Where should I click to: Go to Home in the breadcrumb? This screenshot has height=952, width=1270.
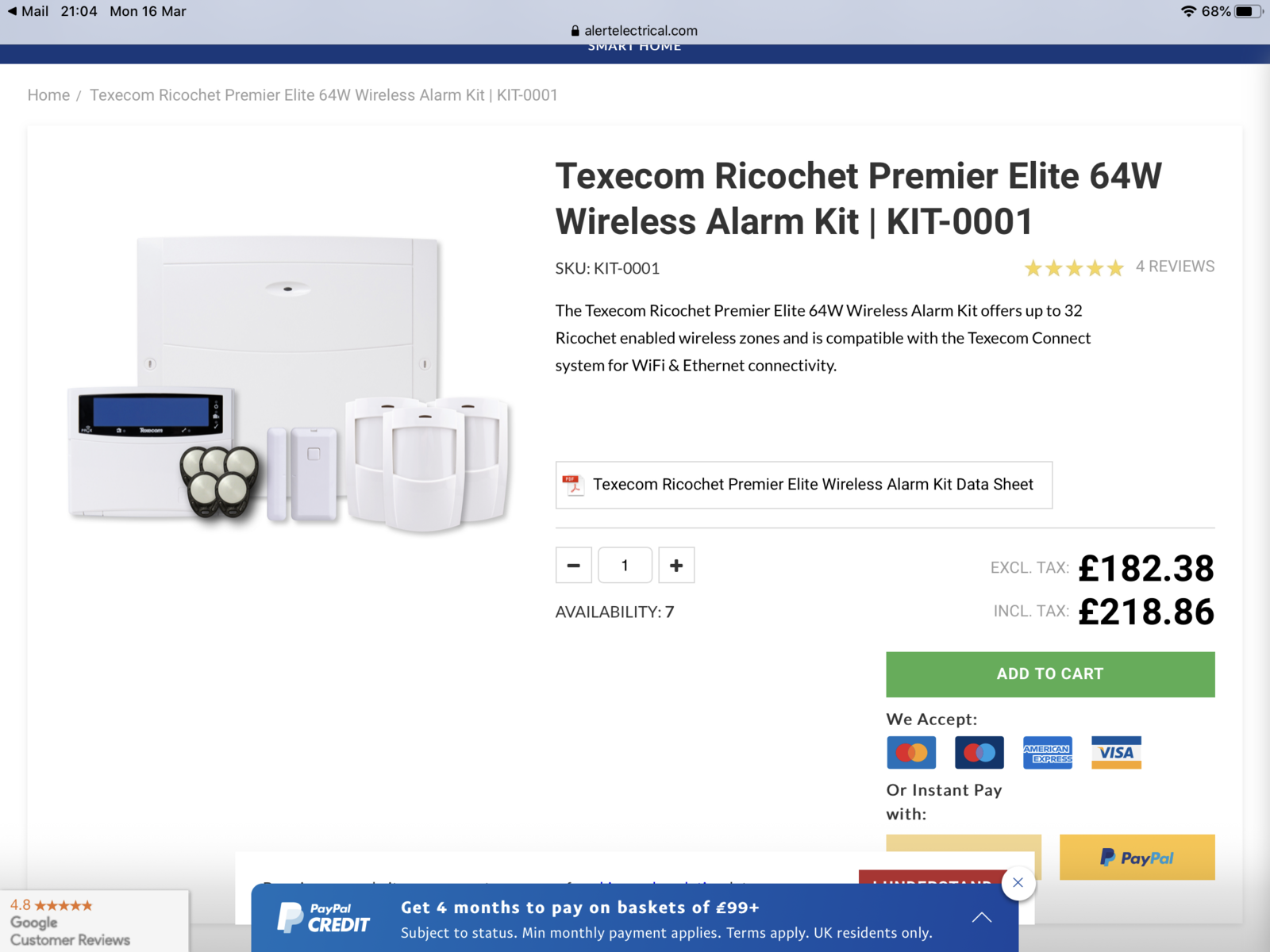coord(48,95)
